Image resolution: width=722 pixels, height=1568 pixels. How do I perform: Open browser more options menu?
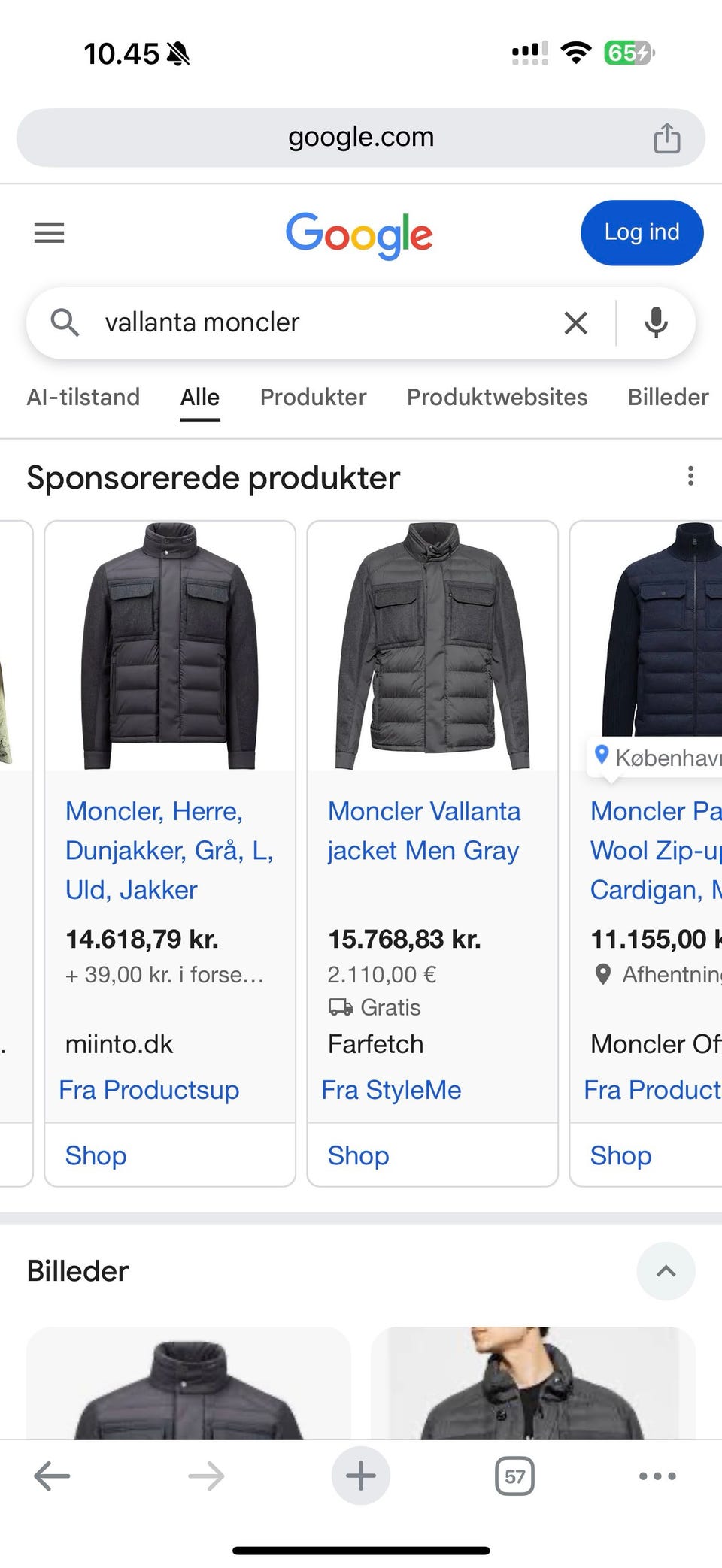(x=657, y=1476)
